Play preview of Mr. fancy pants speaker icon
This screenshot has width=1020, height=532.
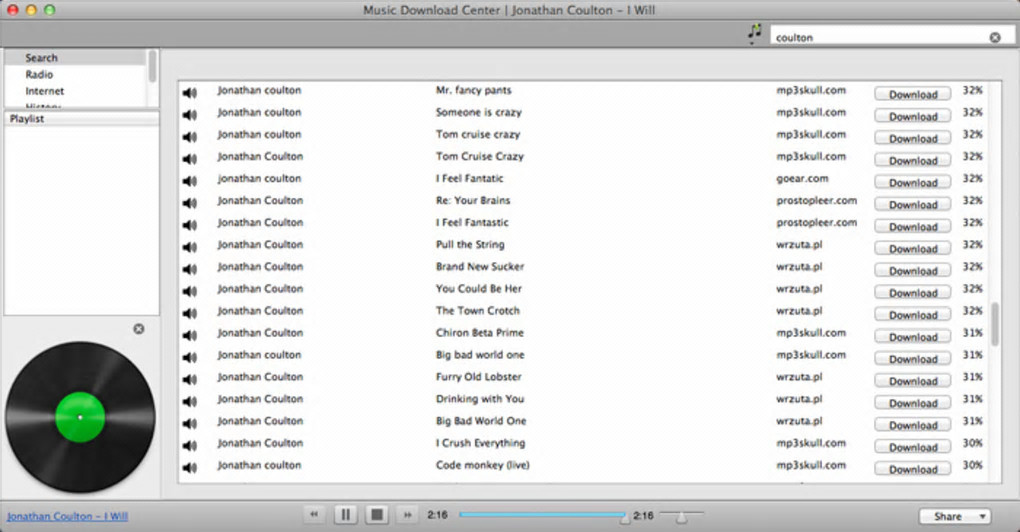pos(189,93)
